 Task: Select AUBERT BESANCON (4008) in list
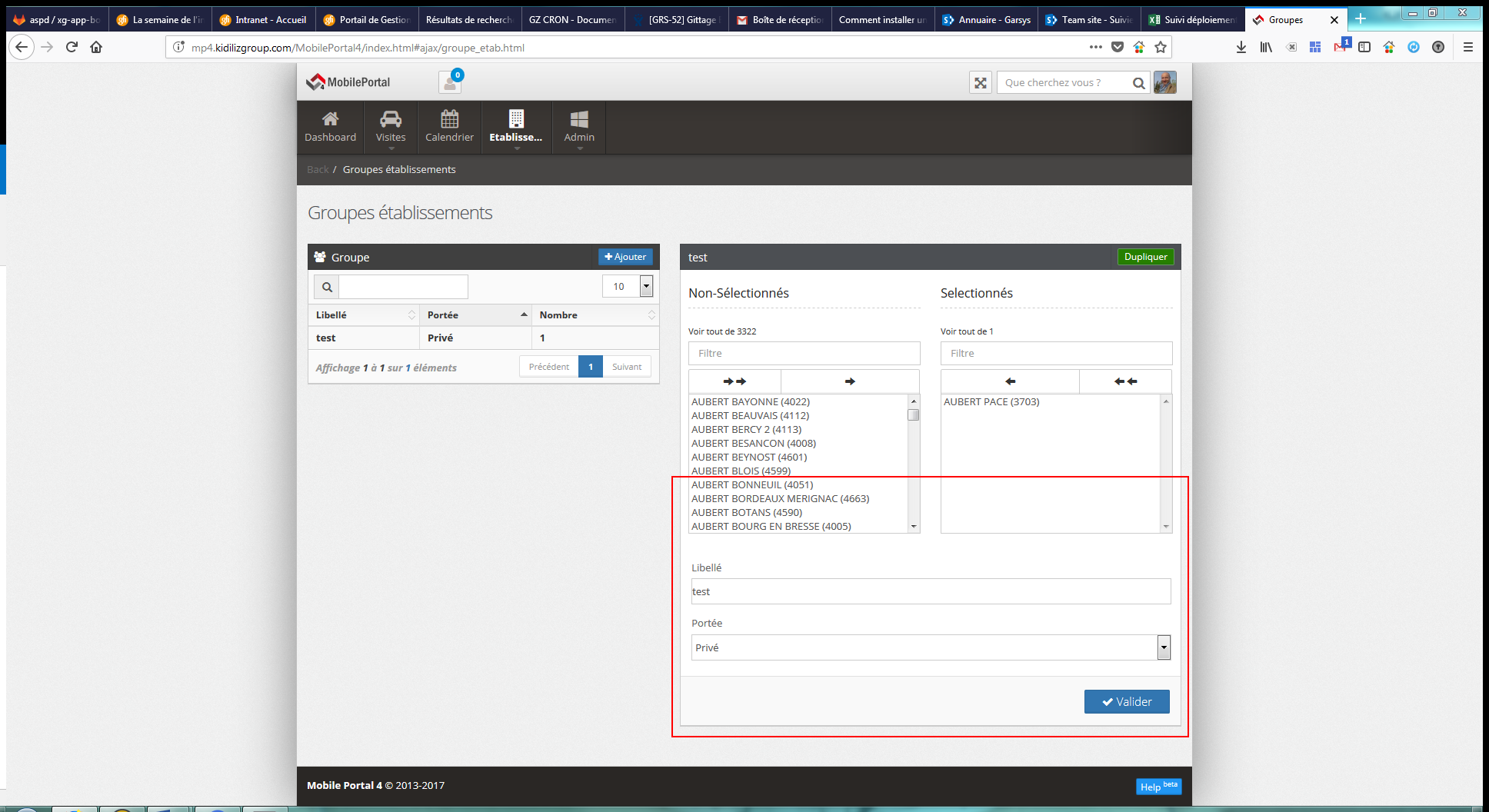(x=754, y=444)
